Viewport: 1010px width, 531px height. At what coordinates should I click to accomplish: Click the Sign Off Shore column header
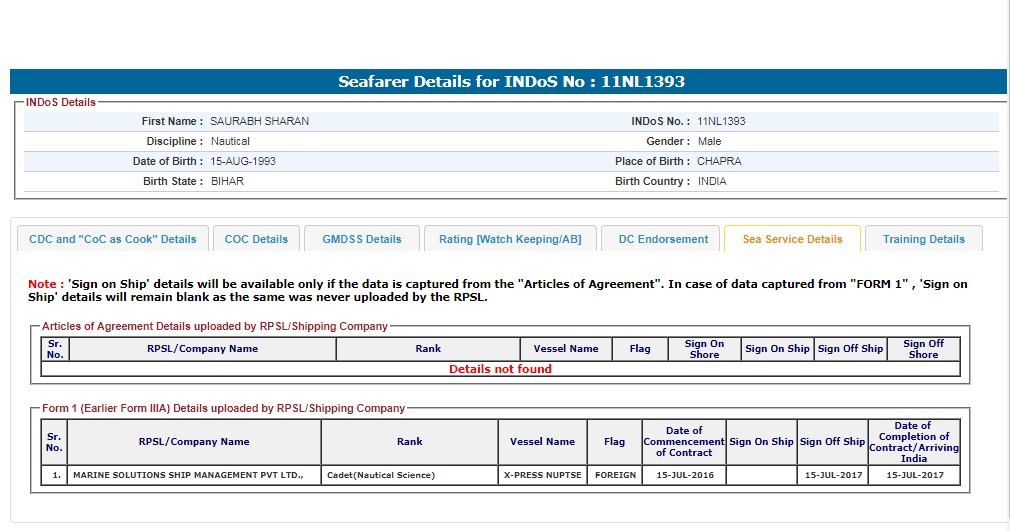(x=923, y=349)
